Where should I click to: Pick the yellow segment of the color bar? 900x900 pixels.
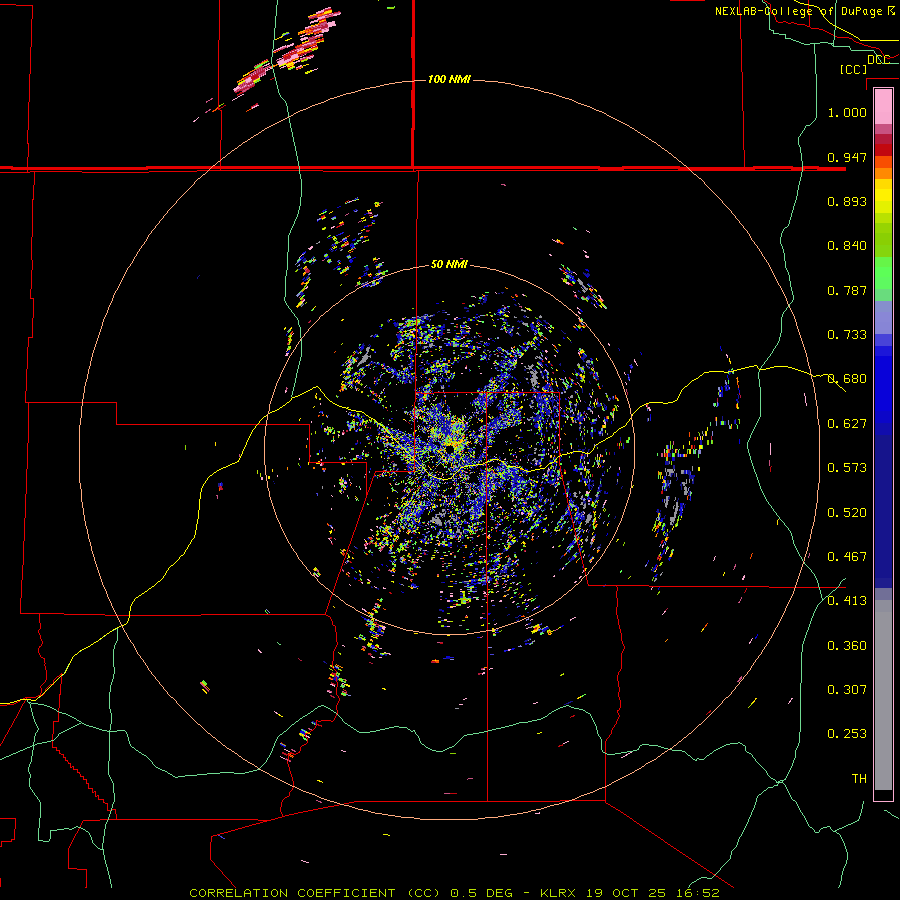click(x=883, y=196)
